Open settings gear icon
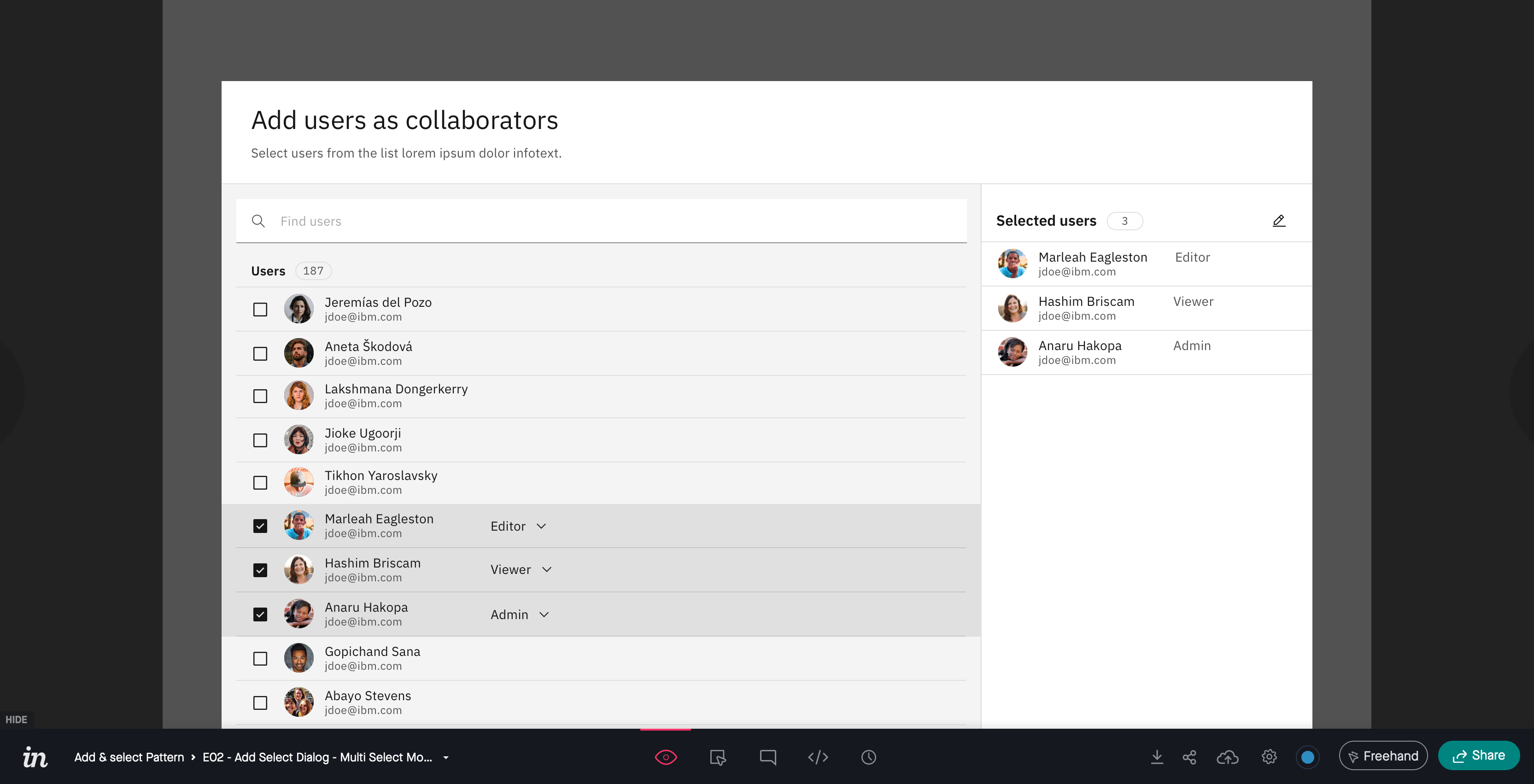Screen dimensions: 1534x784 [1268, 757]
